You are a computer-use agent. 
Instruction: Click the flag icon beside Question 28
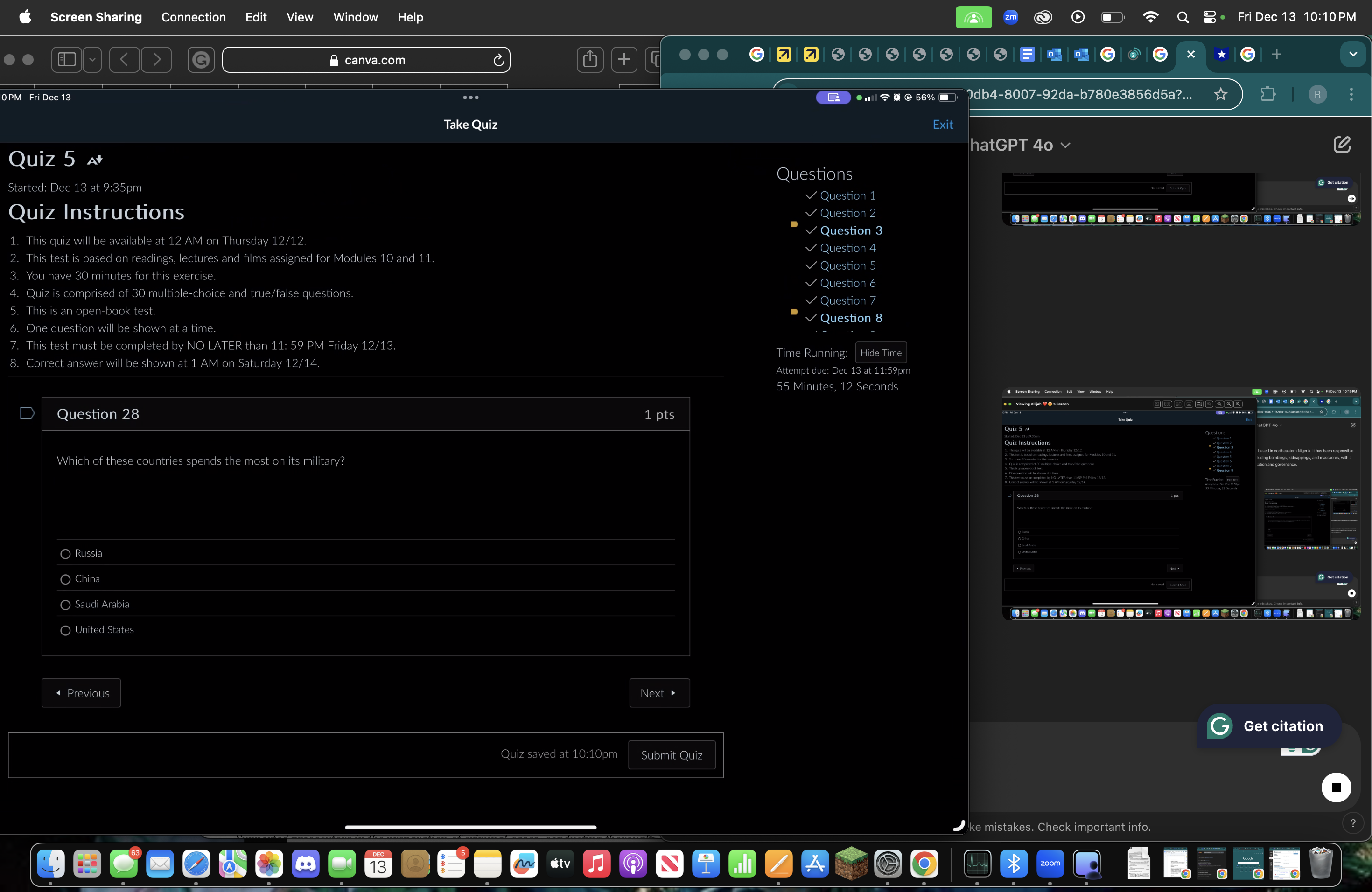pos(27,412)
